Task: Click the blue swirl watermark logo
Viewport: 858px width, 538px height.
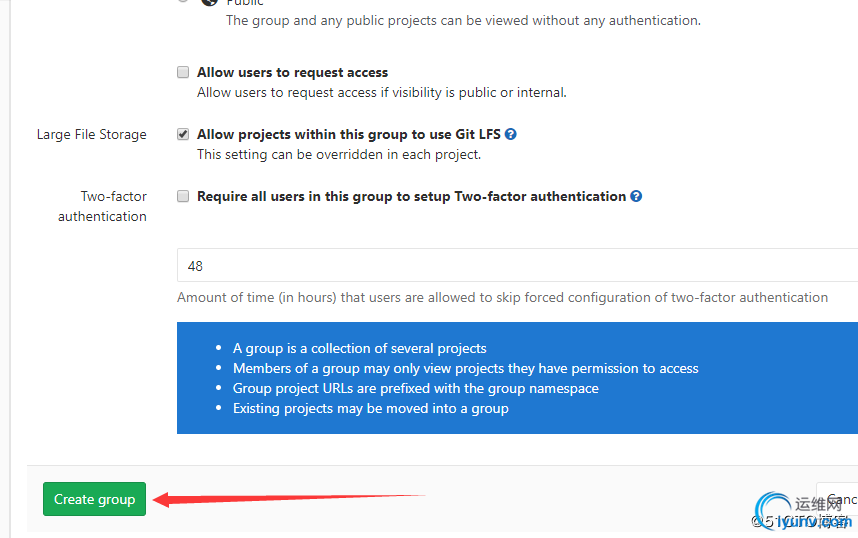Action: [x=773, y=509]
